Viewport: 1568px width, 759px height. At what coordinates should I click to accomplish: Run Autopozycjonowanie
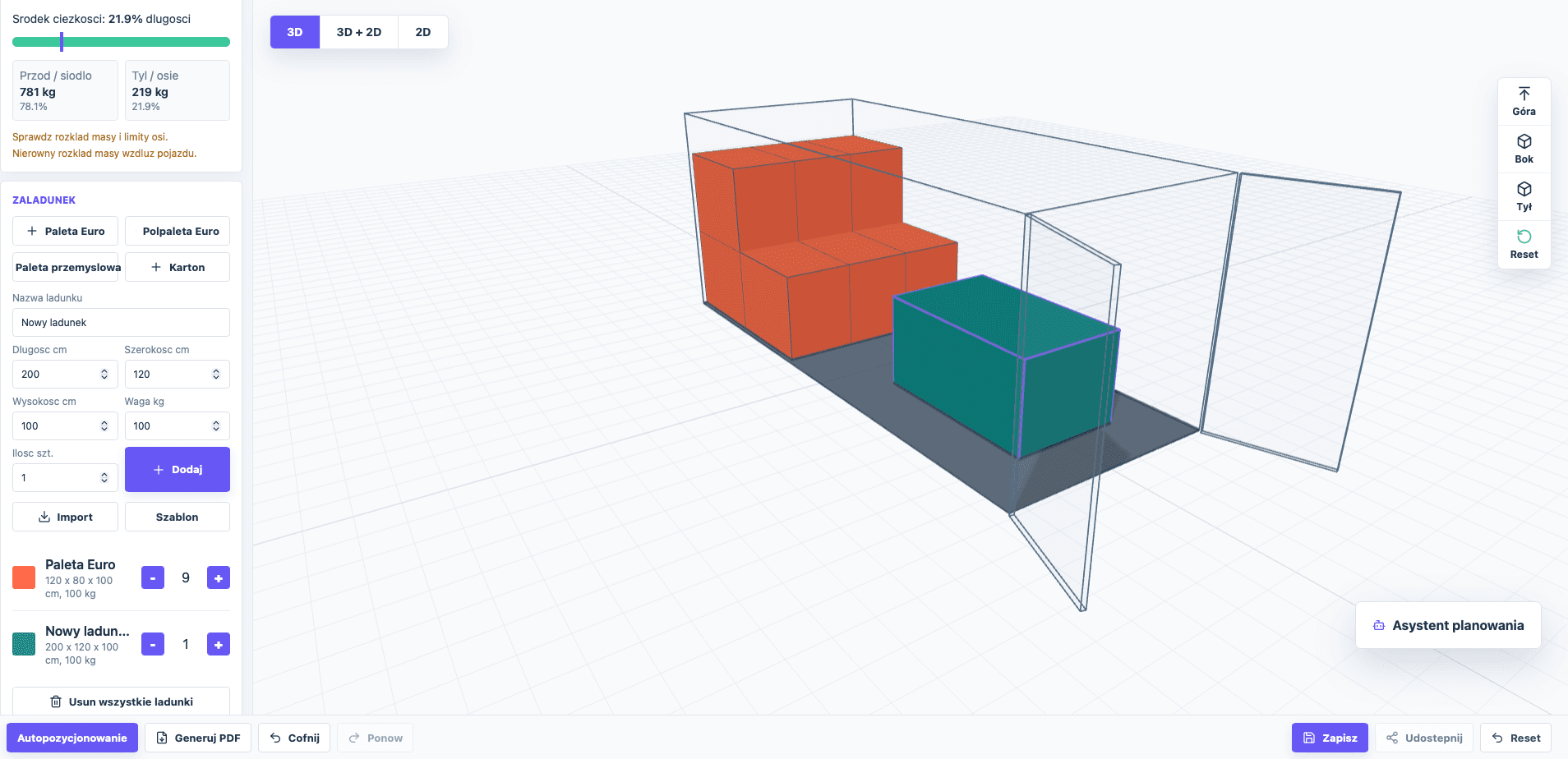(x=72, y=738)
